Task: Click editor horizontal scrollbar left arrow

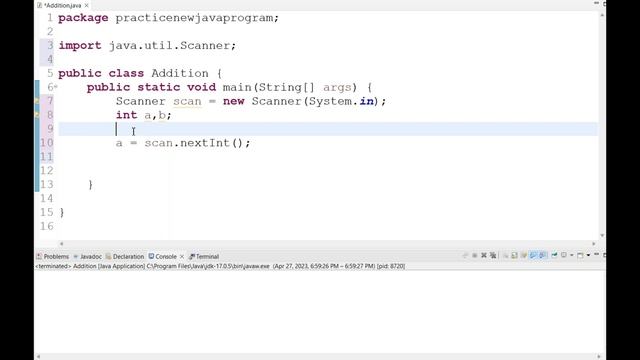Action: [x=62, y=244]
